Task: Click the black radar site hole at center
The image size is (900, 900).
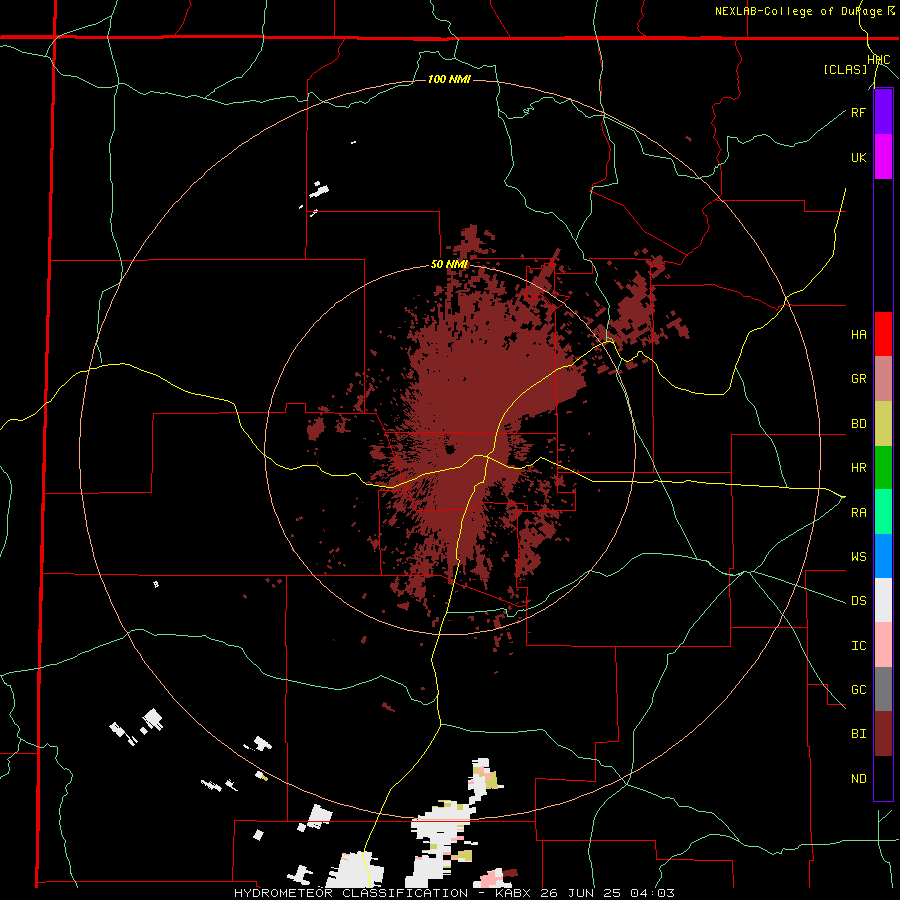Action: coord(449,449)
